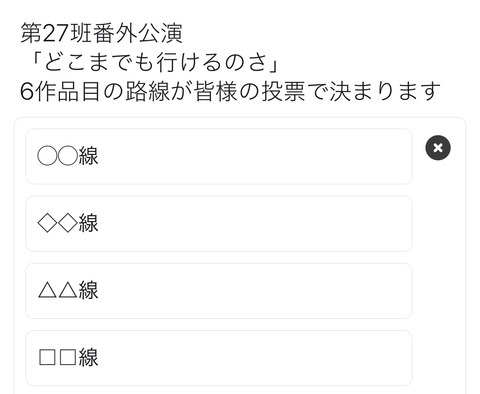Screen dimensions: 480x394
Task: Select the ◇◇線 poll option field
Action: tap(219, 224)
